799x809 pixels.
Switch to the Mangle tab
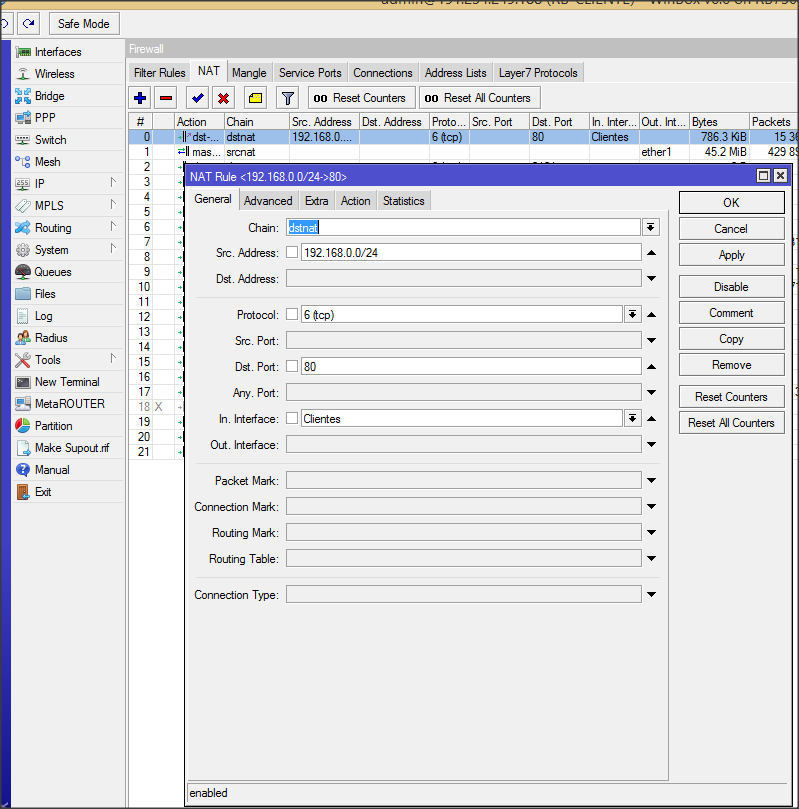[x=249, y=73]
